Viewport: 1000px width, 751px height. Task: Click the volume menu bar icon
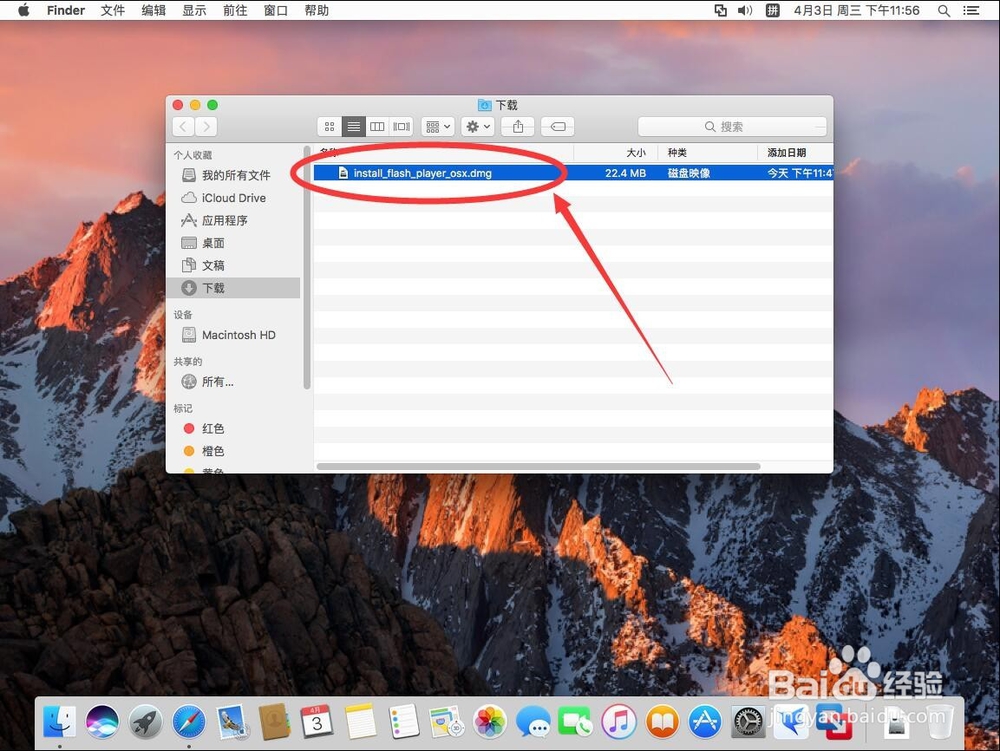[x=745, y=10]
